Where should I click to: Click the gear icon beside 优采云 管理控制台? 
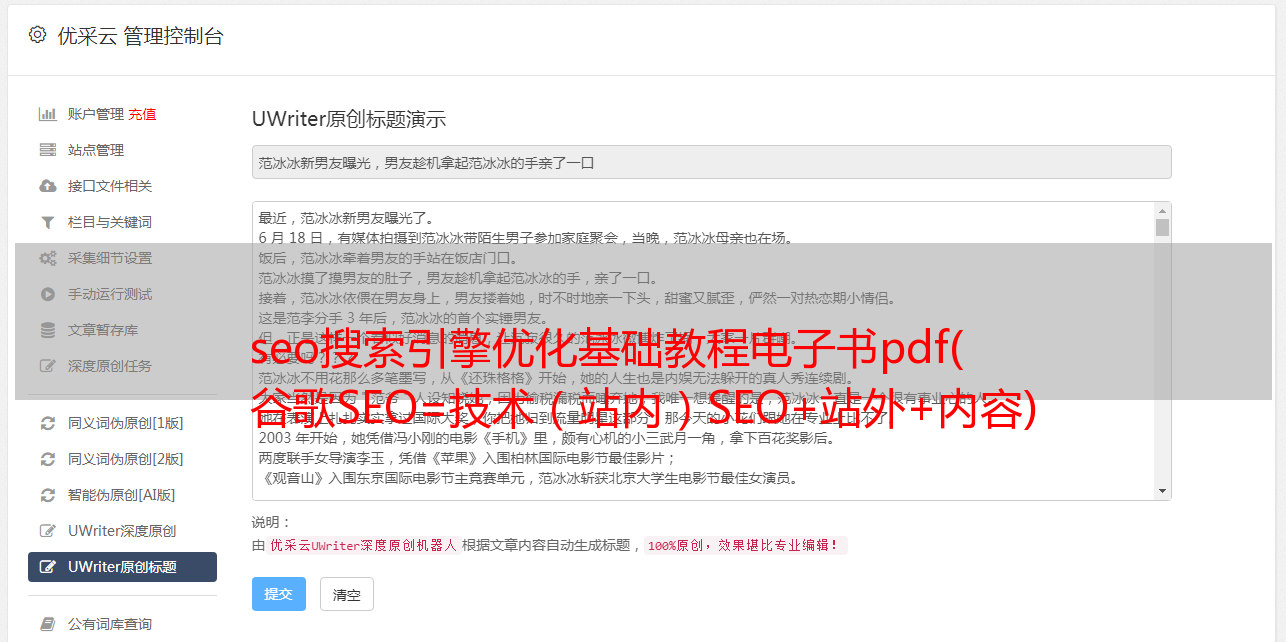click(x=37, y=35)
